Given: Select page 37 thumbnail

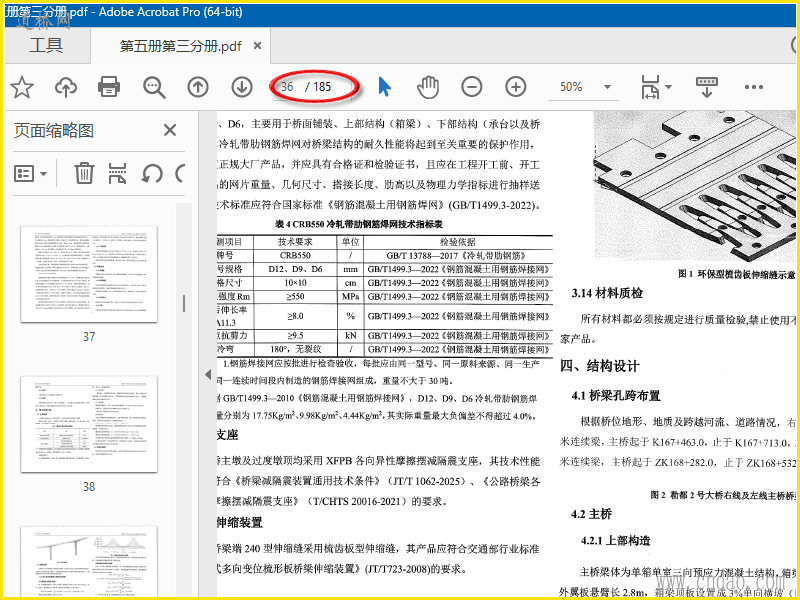Looking at the screenshot, I should (89, 274).
